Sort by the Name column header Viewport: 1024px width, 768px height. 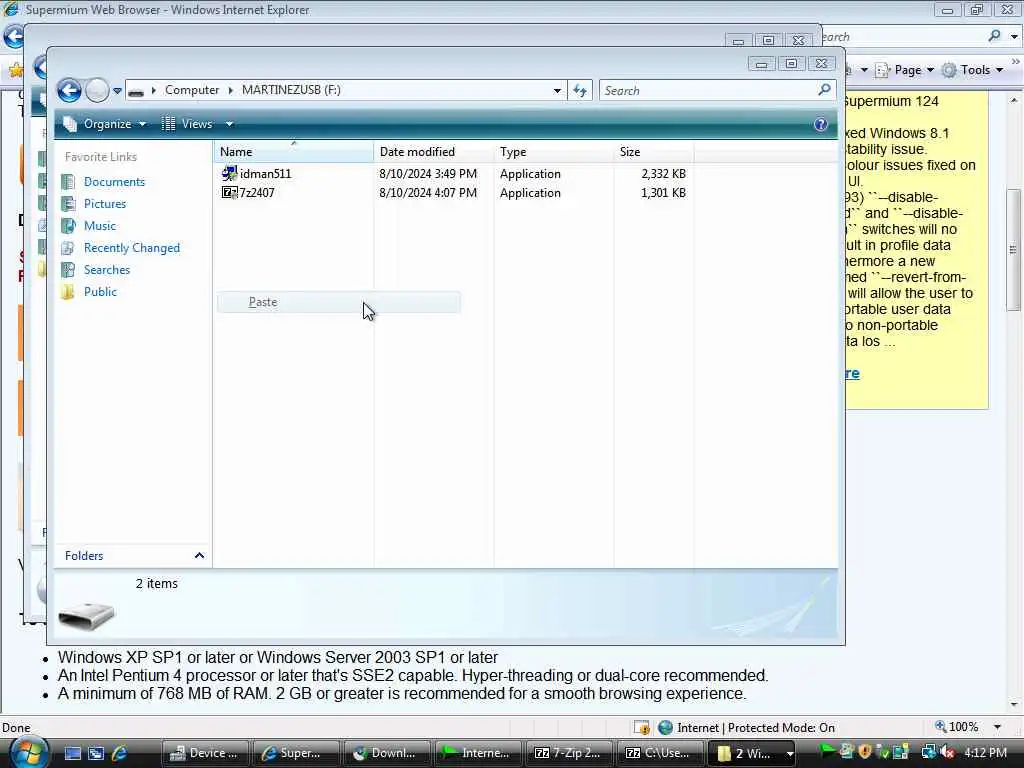click(293, 152)
